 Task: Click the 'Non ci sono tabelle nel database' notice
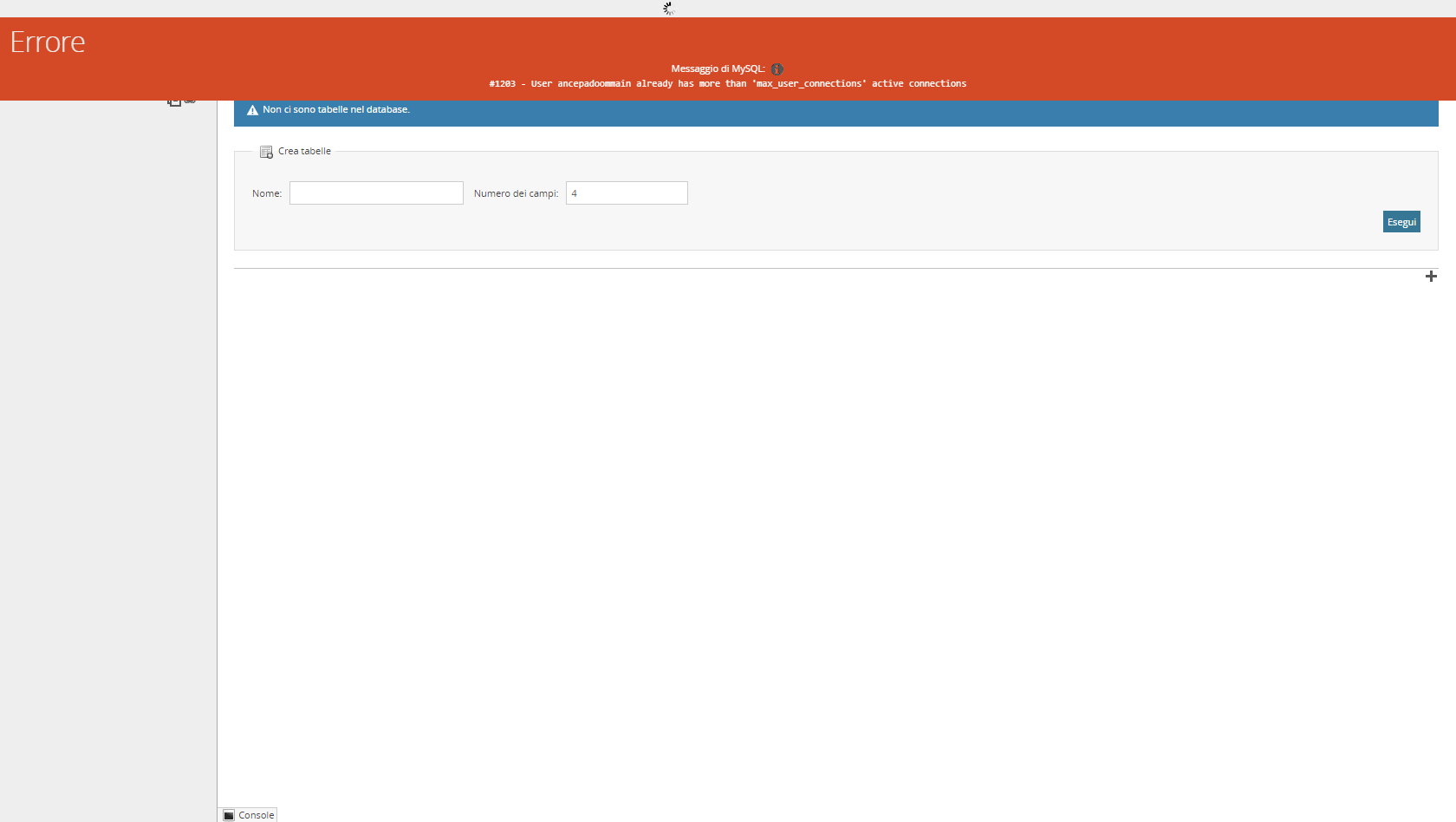click(336, 110)
